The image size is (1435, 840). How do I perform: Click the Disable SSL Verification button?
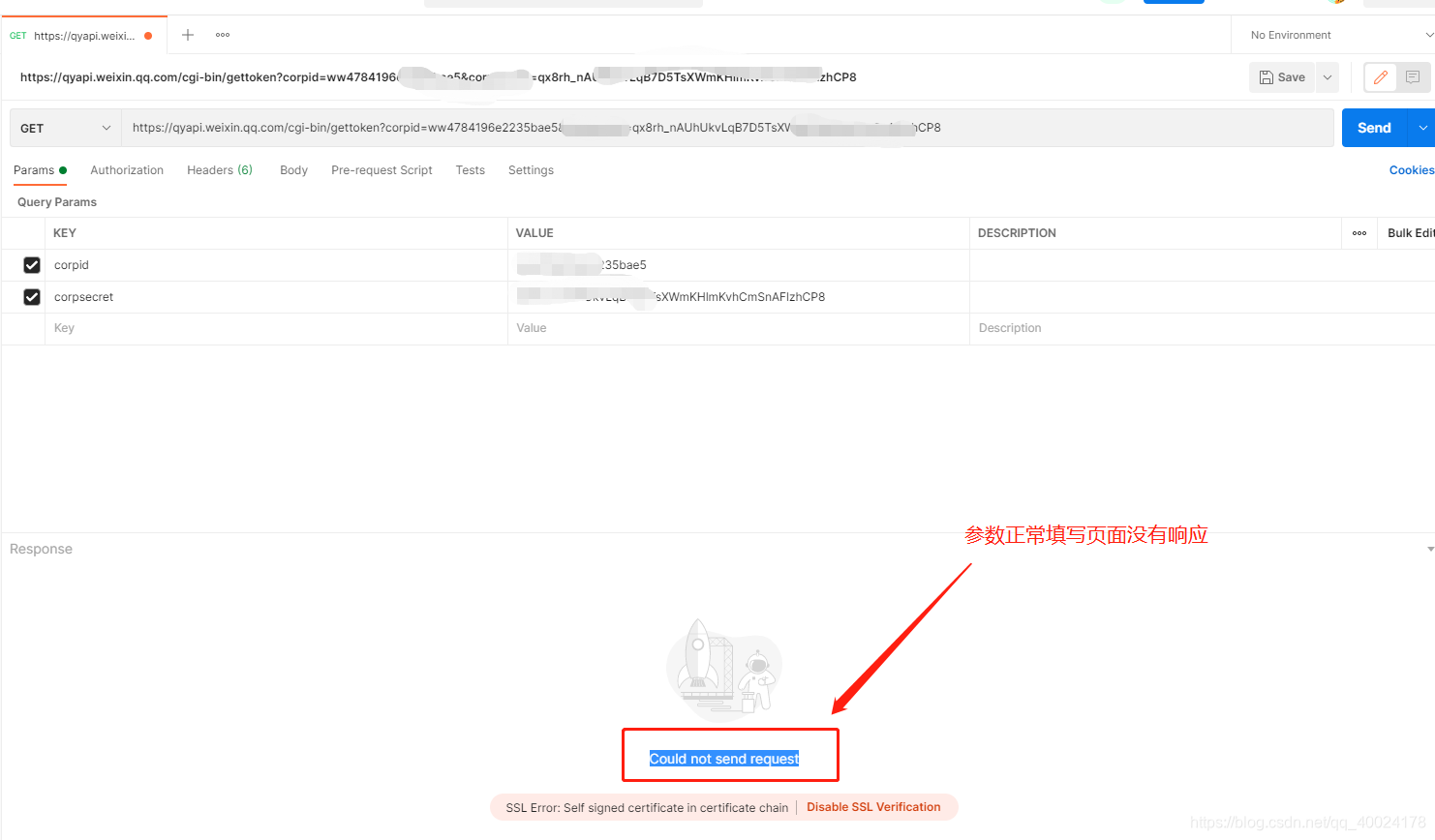click(x=873, y=806)
